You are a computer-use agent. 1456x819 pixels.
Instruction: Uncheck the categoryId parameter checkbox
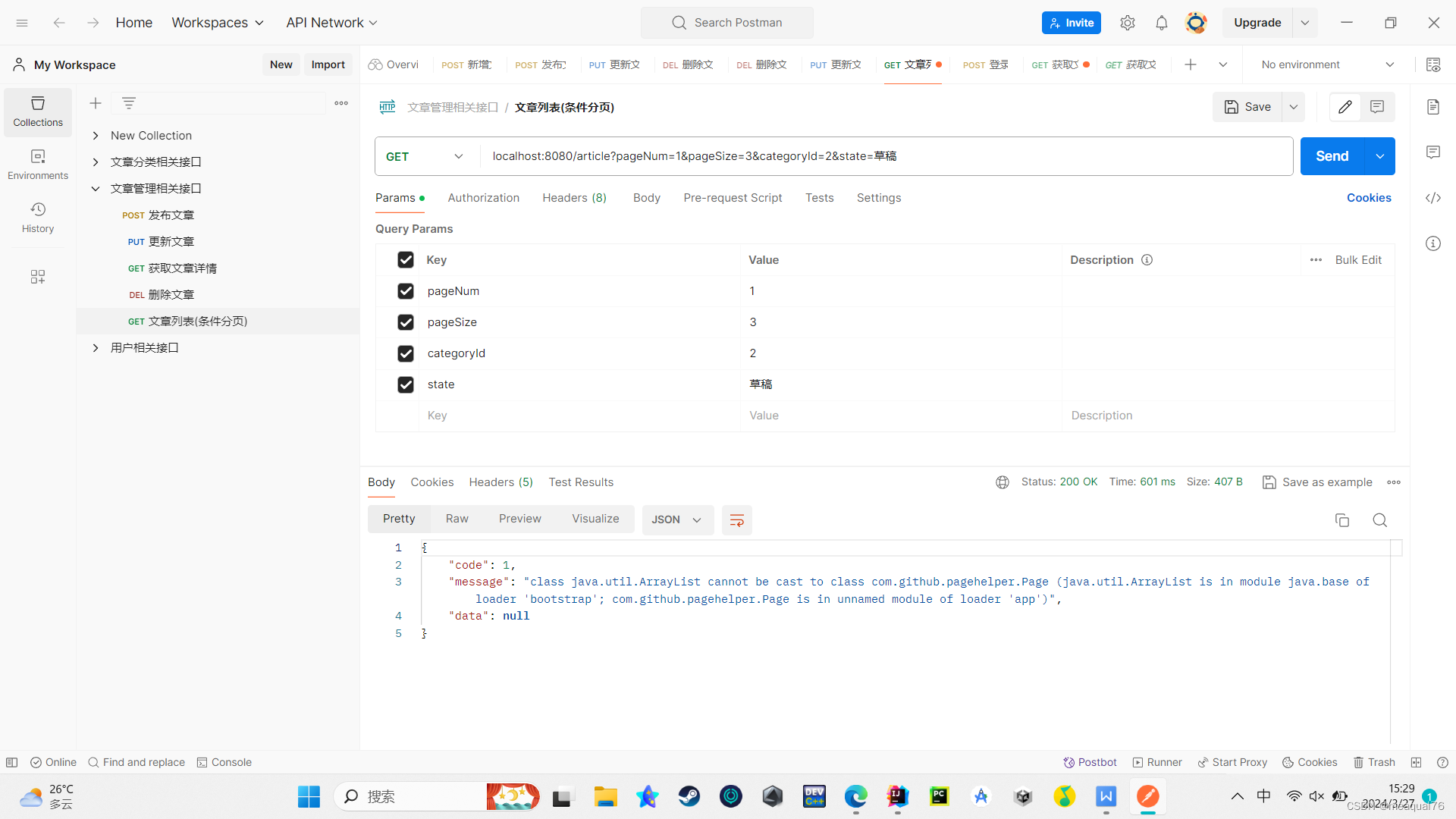[x=406, y=353]
